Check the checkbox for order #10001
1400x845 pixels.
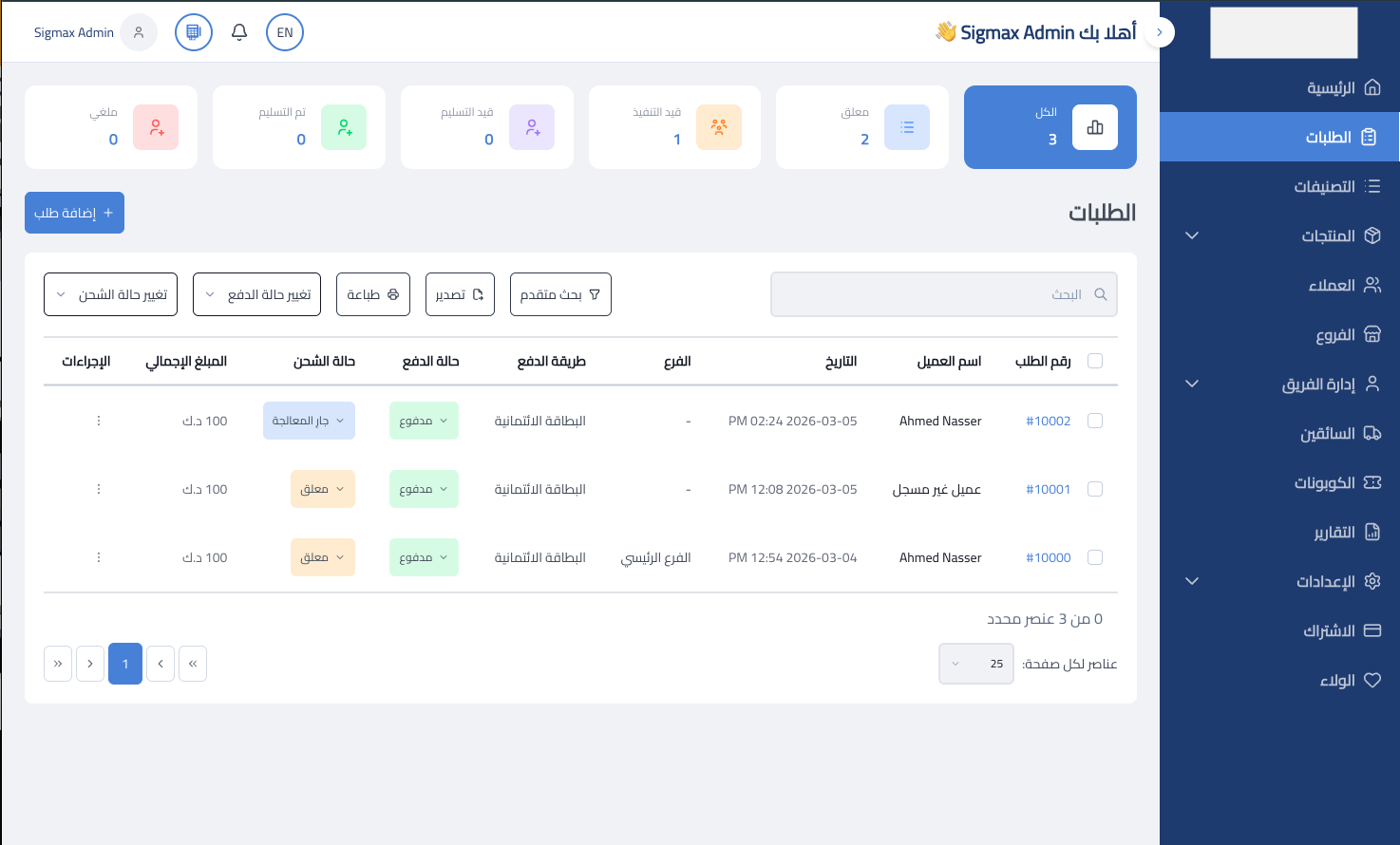[x=1094, y=489]
